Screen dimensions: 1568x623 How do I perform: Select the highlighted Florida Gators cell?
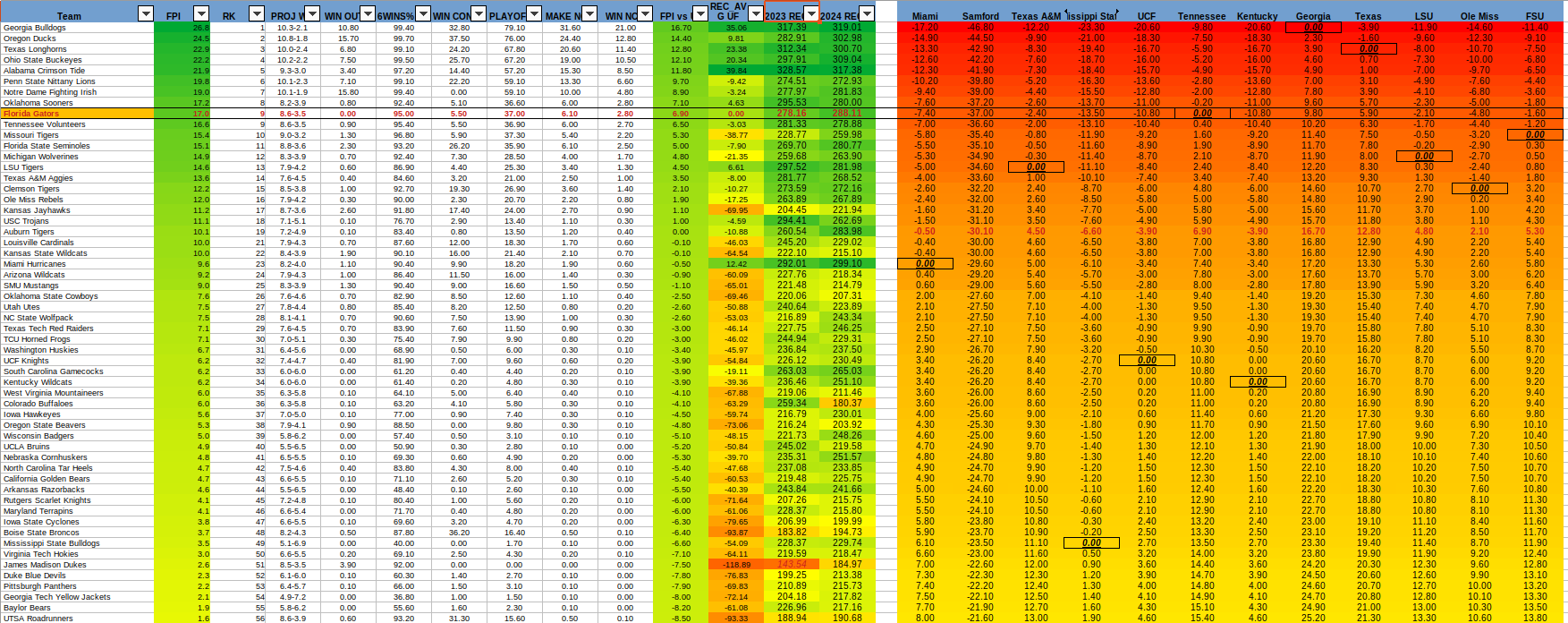click(x=77, y=114)
